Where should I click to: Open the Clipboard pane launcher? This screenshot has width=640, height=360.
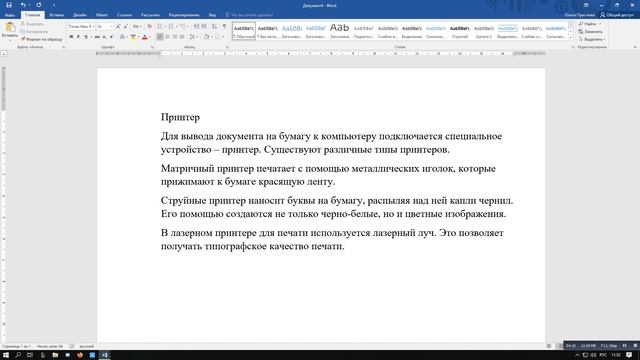click(63, 47)
